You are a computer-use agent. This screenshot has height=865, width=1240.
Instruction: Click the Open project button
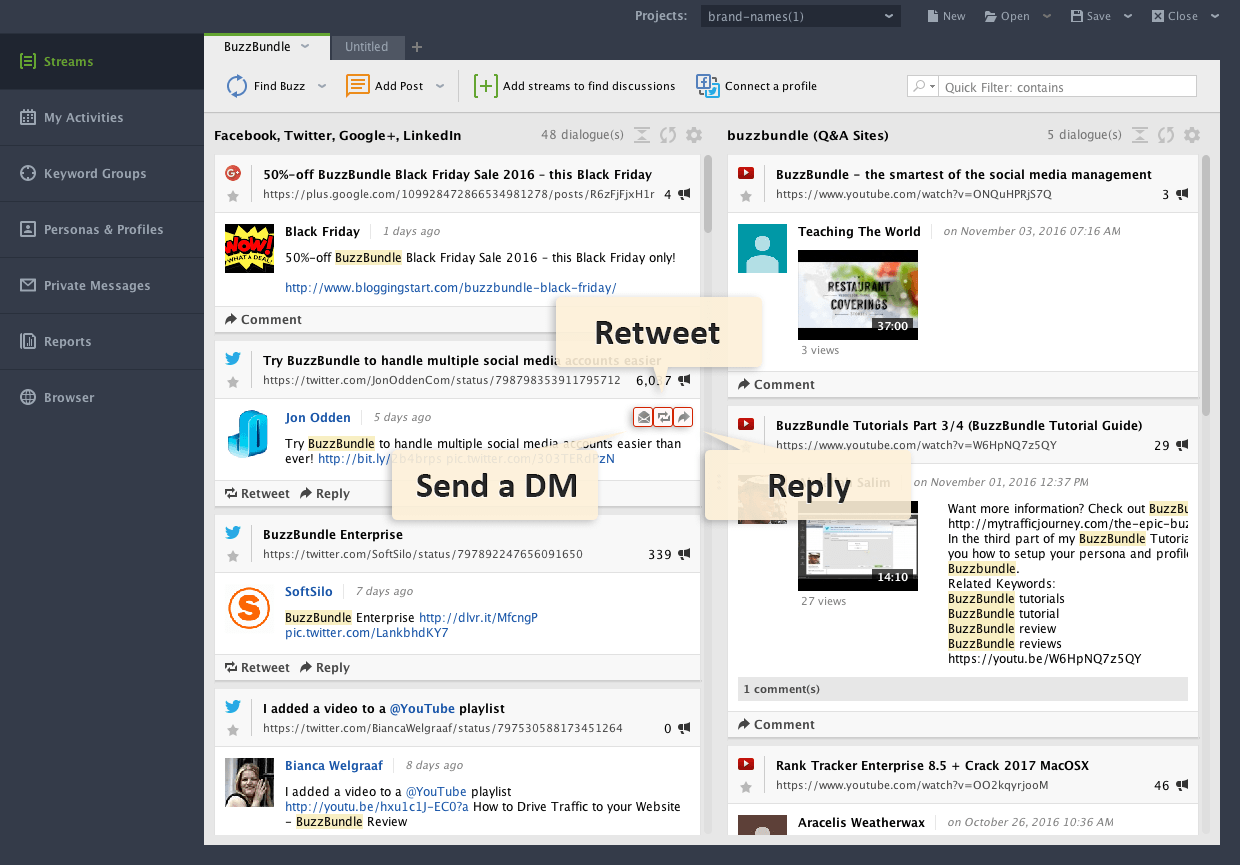(x=1007, y=16)
